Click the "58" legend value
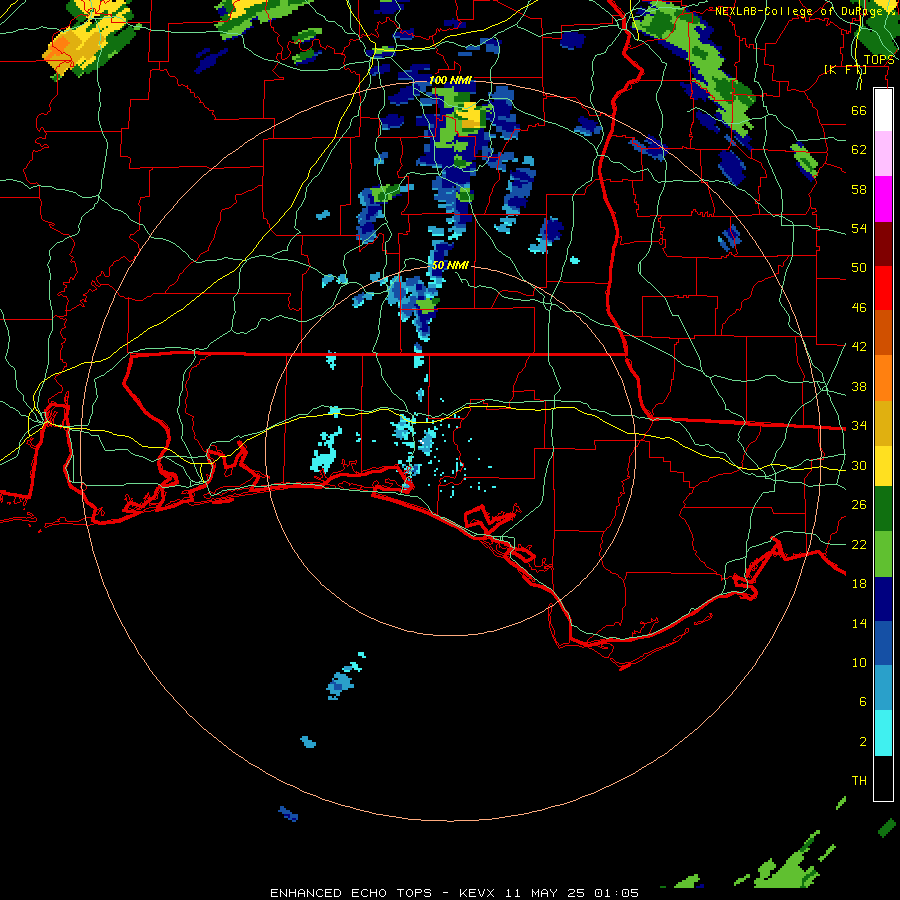The image size is (900, 900). 859,189
